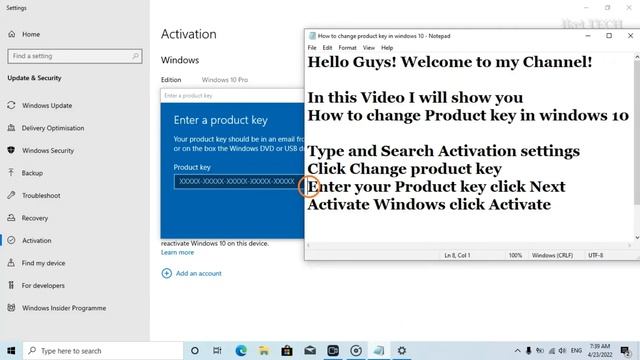Viewport: 640px width, 360px height.
Task: Click the tray microphone icon
Action: pyautogui.click(x=529, y=351)
